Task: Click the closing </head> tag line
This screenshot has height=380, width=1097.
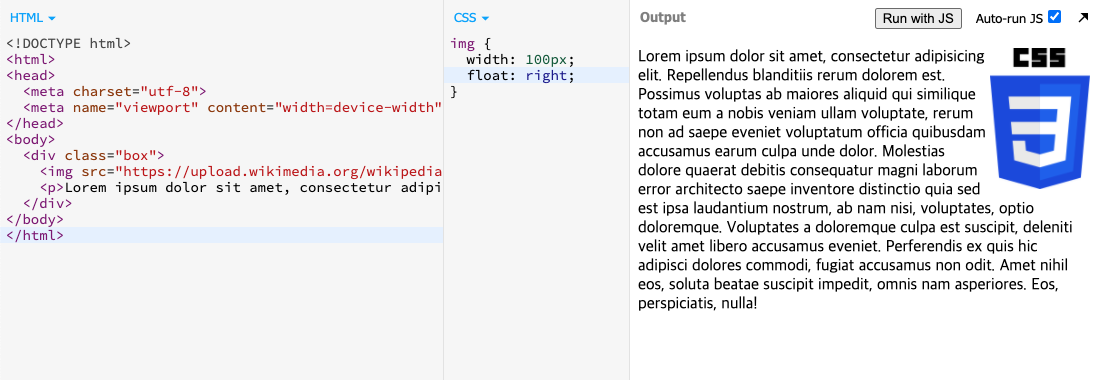Action: coord(35,123)
